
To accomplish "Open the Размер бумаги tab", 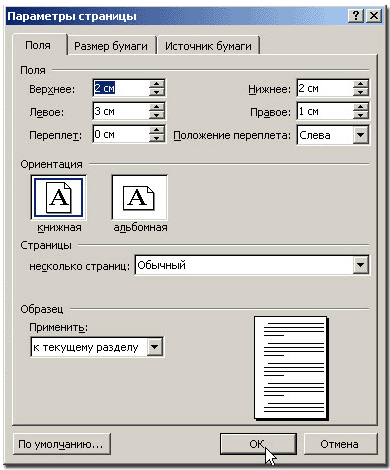I will click(111, 46).
